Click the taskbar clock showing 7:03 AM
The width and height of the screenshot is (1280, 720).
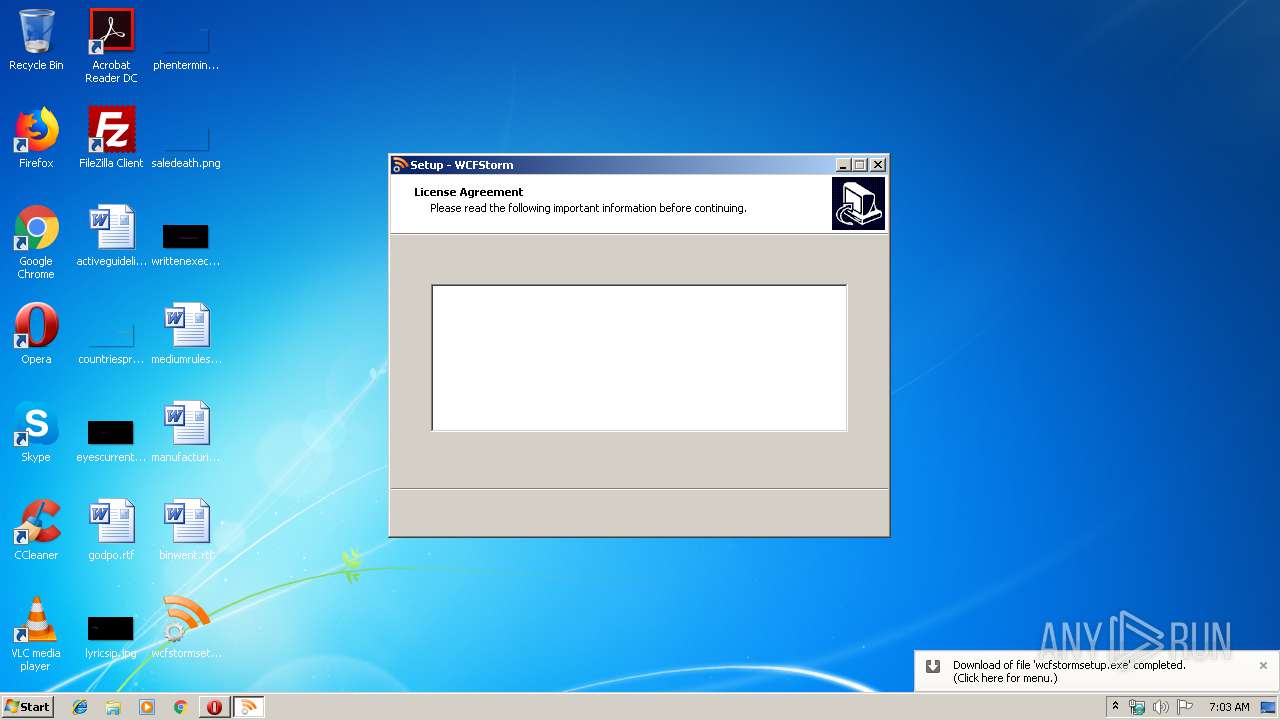tap(1229, 707)
